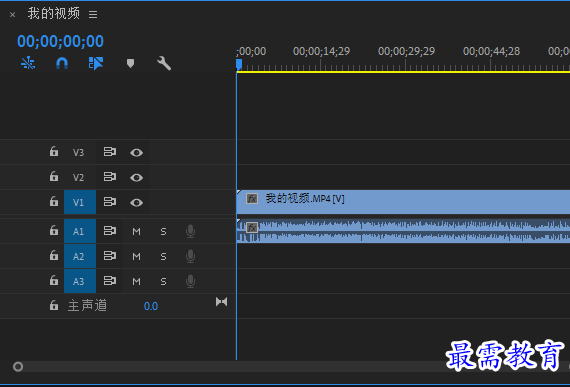
Task: Toggle sync lock on V1
Action: [110, 202]
